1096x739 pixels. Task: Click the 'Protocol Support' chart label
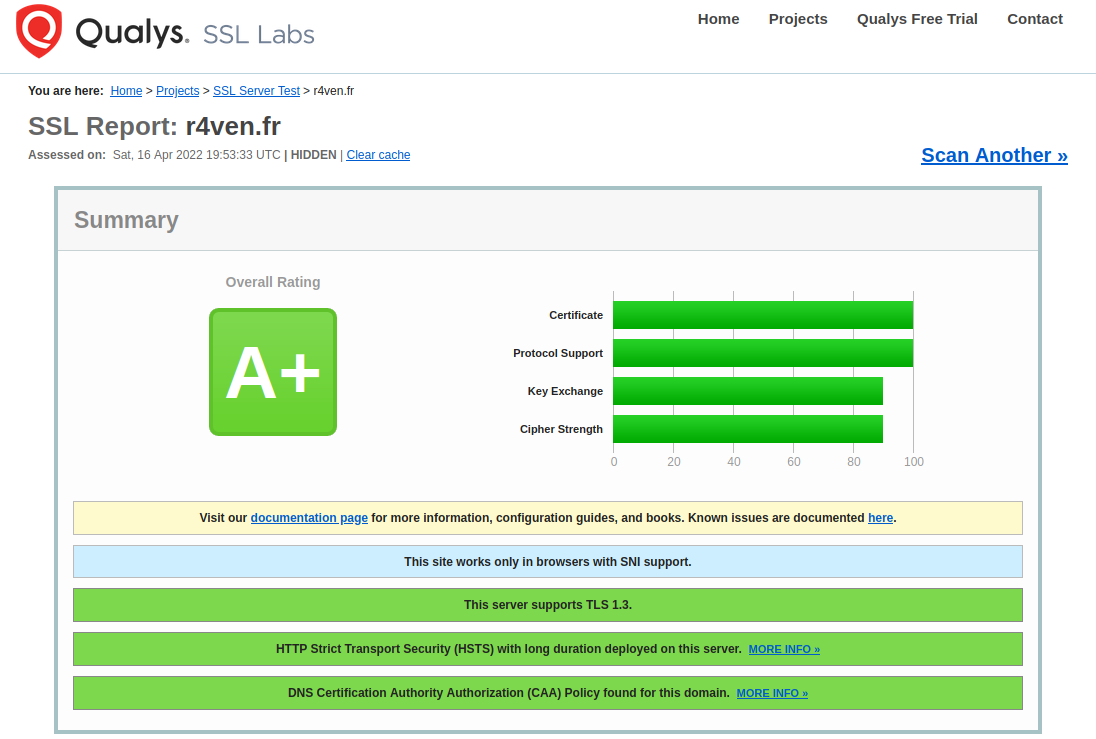tap(558, 354)
